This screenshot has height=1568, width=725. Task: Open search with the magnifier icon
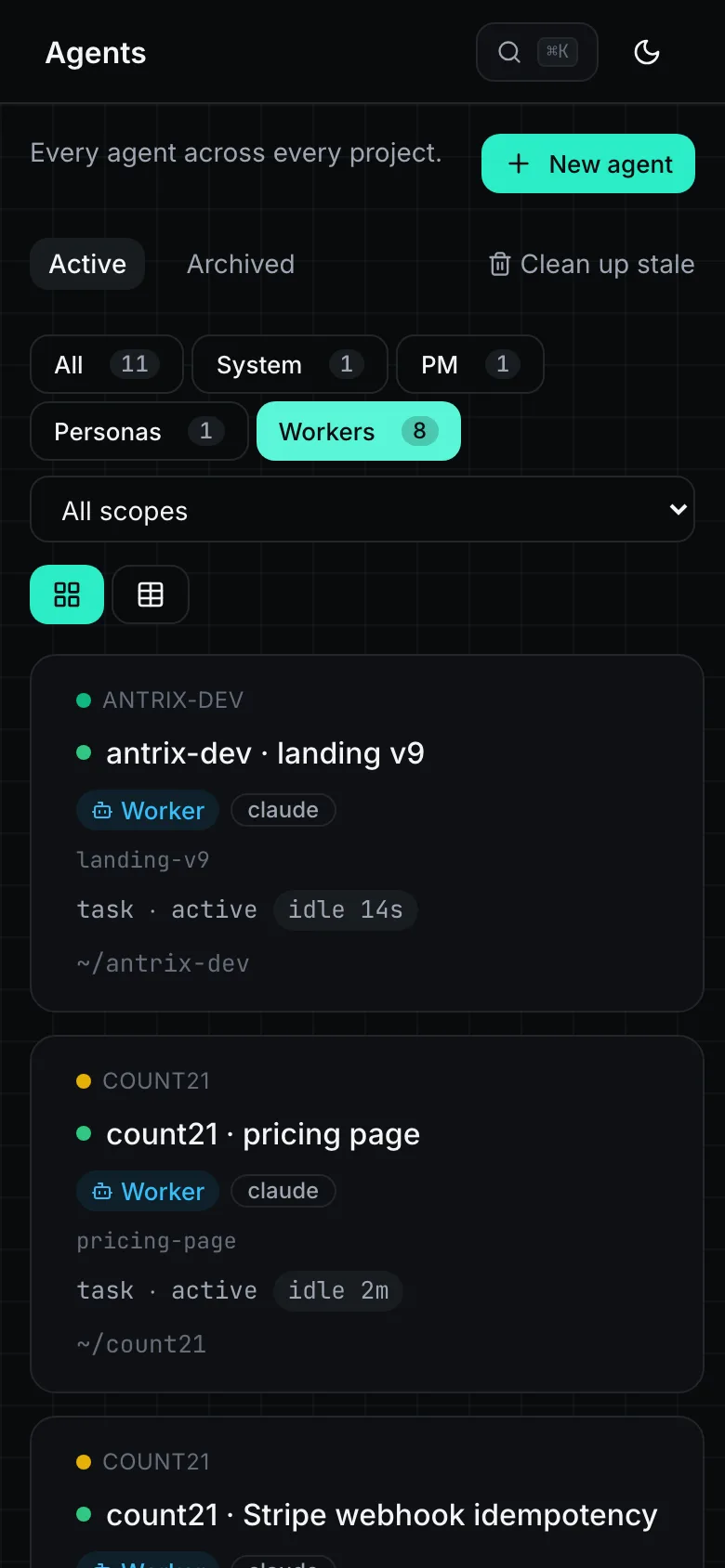[509, 52]
